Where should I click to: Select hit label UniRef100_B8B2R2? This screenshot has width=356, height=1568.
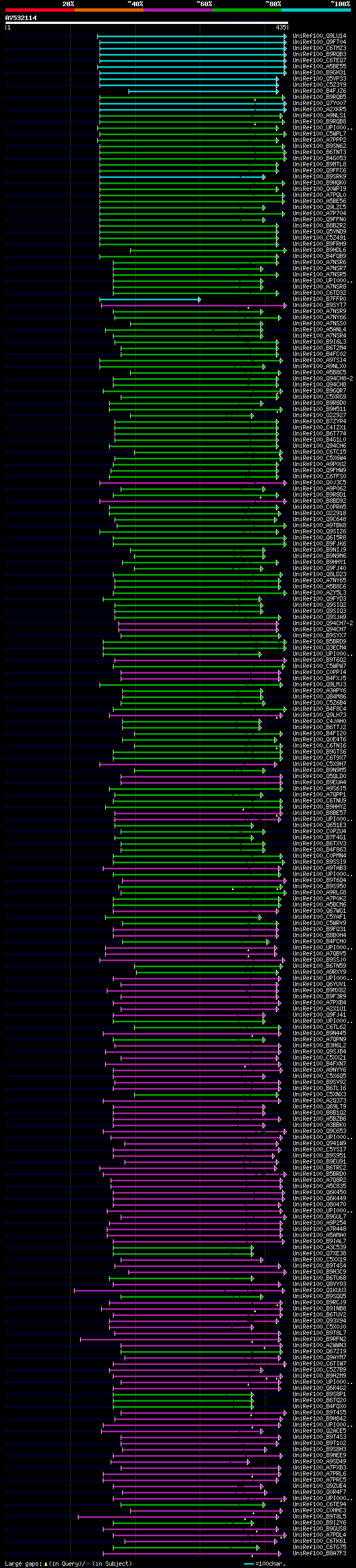click(x=319, y=225)
